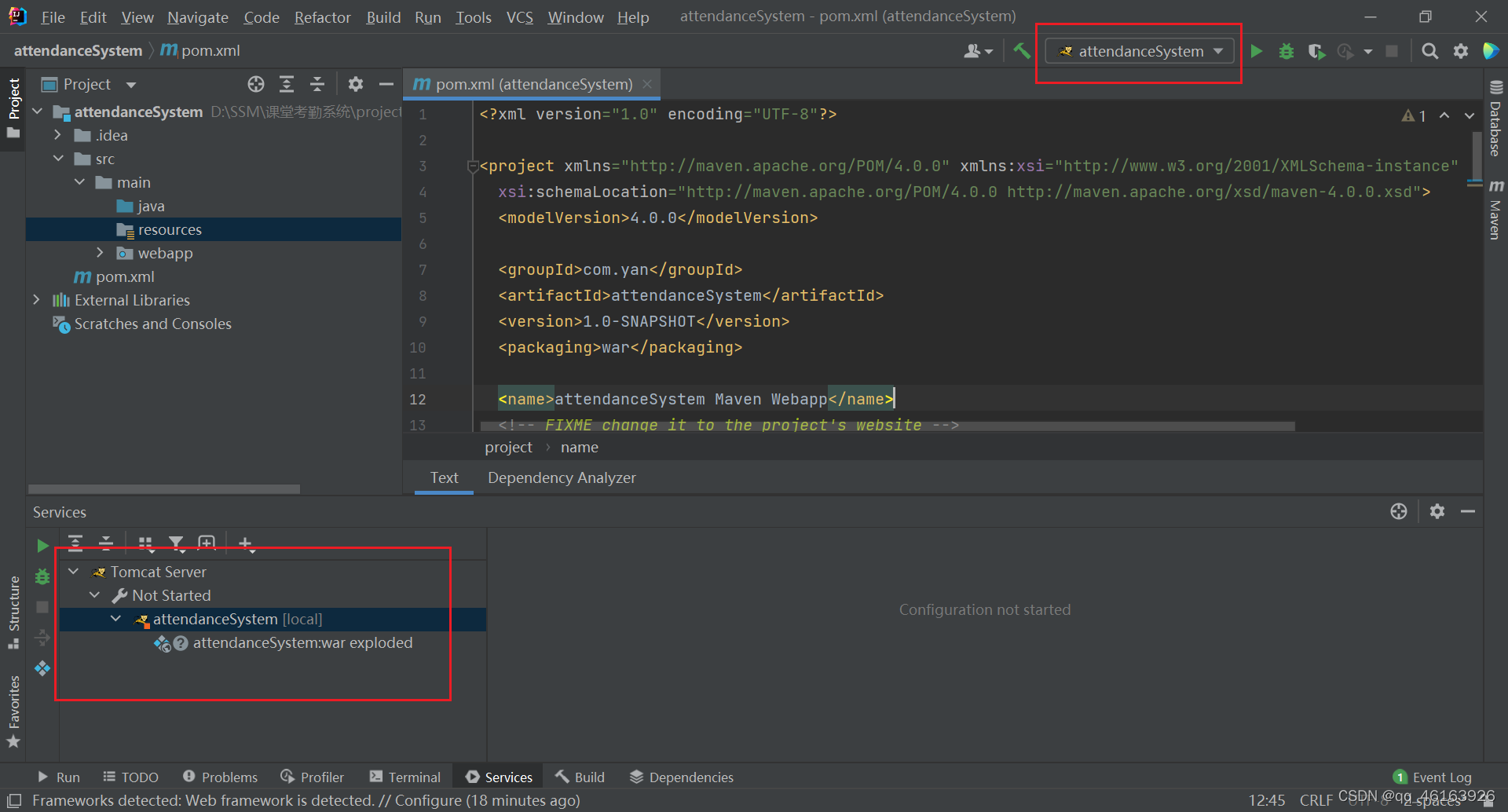Open IDE settings gear in top toolbar
The image size is (1508, 812).
tap(1461, 51)
